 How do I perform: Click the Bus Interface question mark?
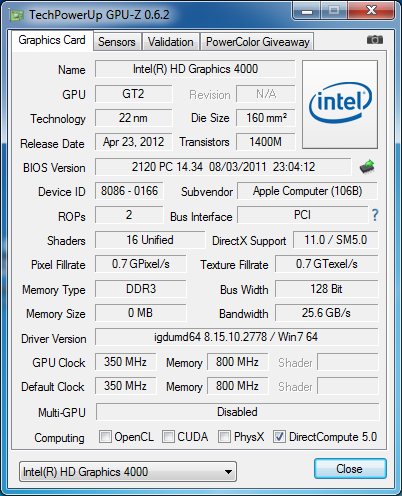pos(375,215)
